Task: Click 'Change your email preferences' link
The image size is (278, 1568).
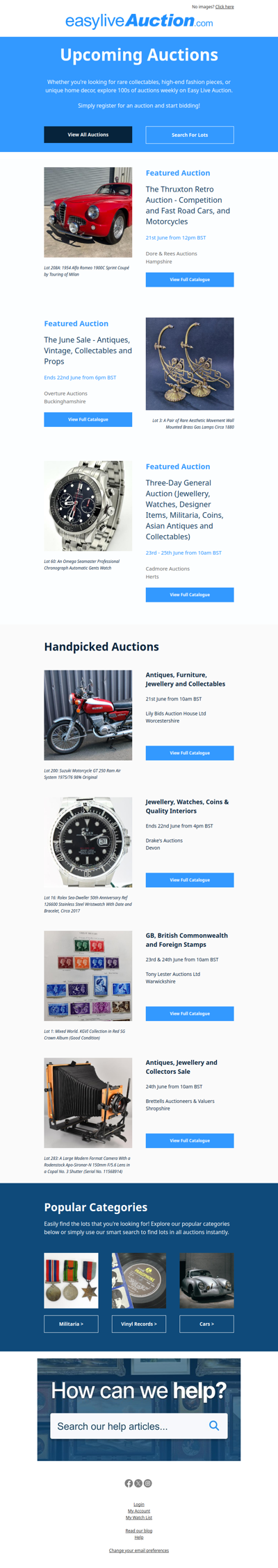Action: tap(139, 1551)
